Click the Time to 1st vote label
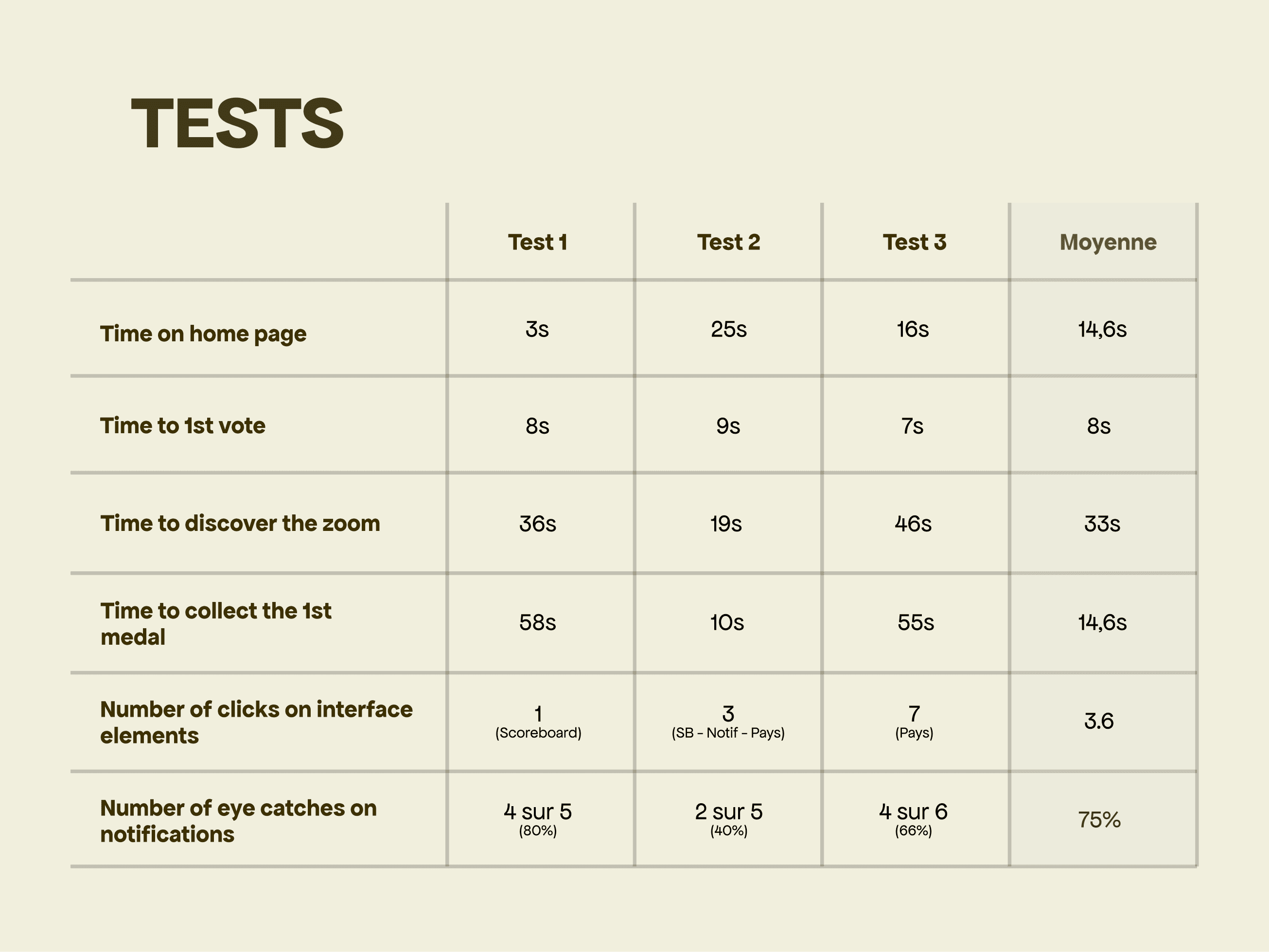 182,426
